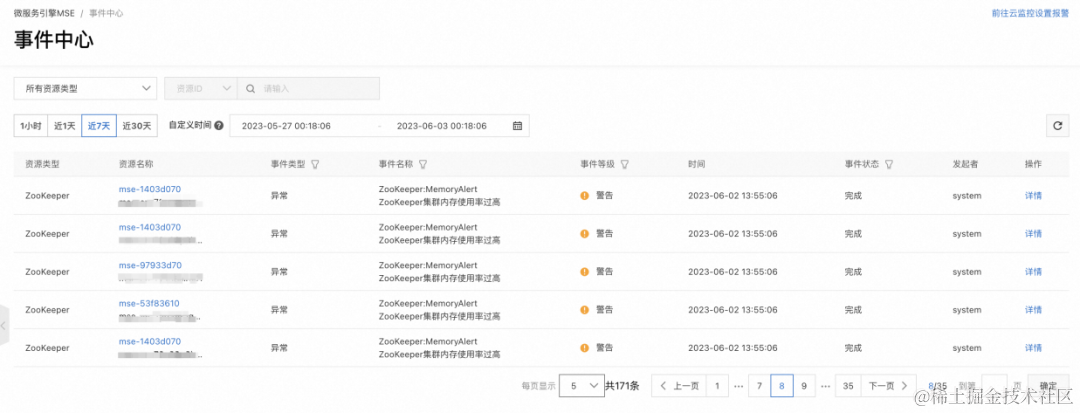Open the page size dropdown showing 5
The width and height of the screenshot is (1080, 413).
[x=581, y=386]
